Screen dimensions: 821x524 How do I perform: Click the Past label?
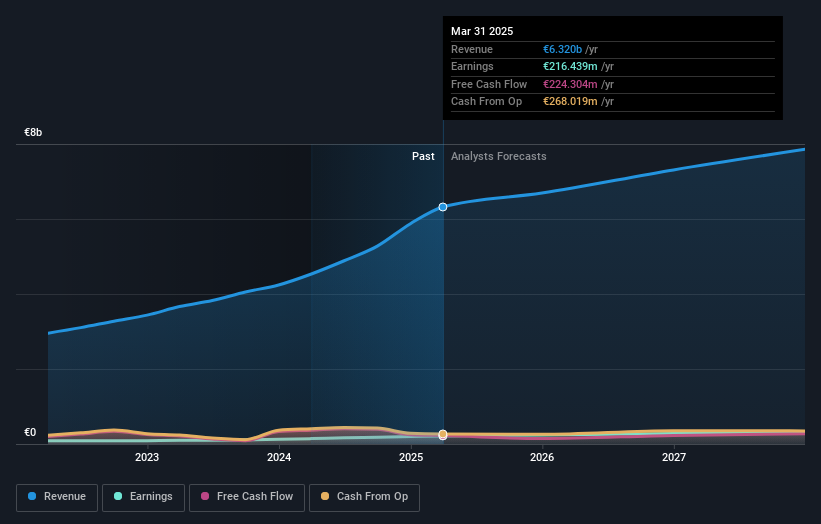pos(423,157)
